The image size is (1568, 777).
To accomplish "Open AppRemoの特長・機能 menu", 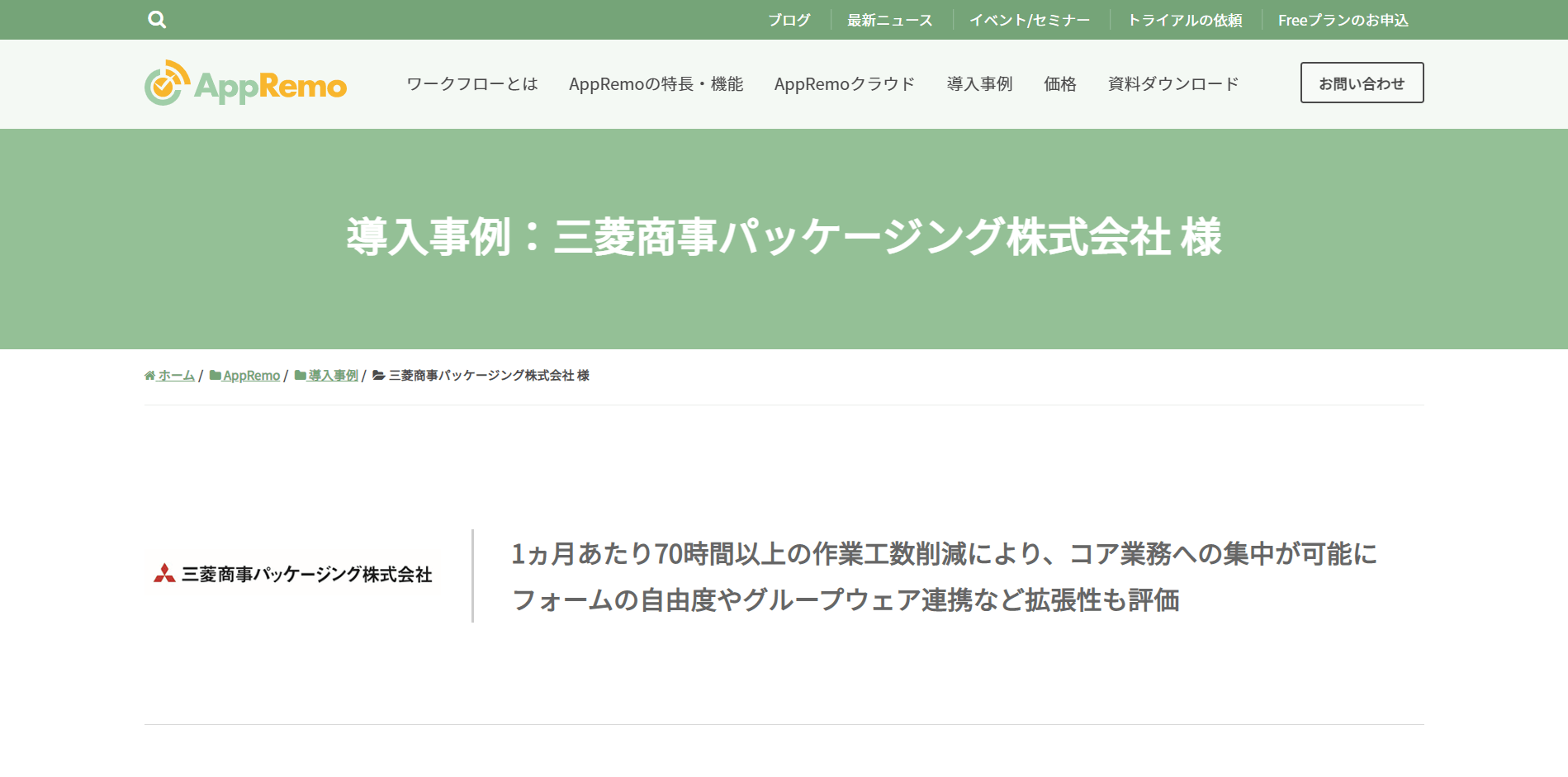I will (x=656, y=83).
